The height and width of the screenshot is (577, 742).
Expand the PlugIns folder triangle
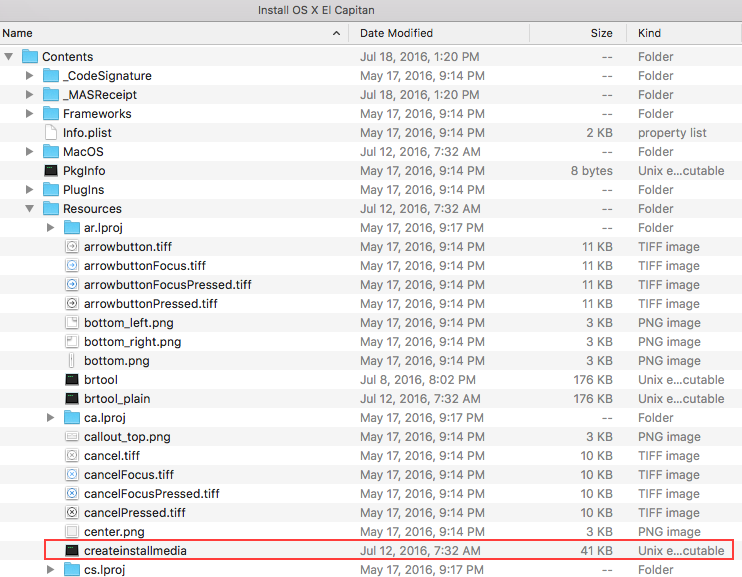click(x=29, y=189)
